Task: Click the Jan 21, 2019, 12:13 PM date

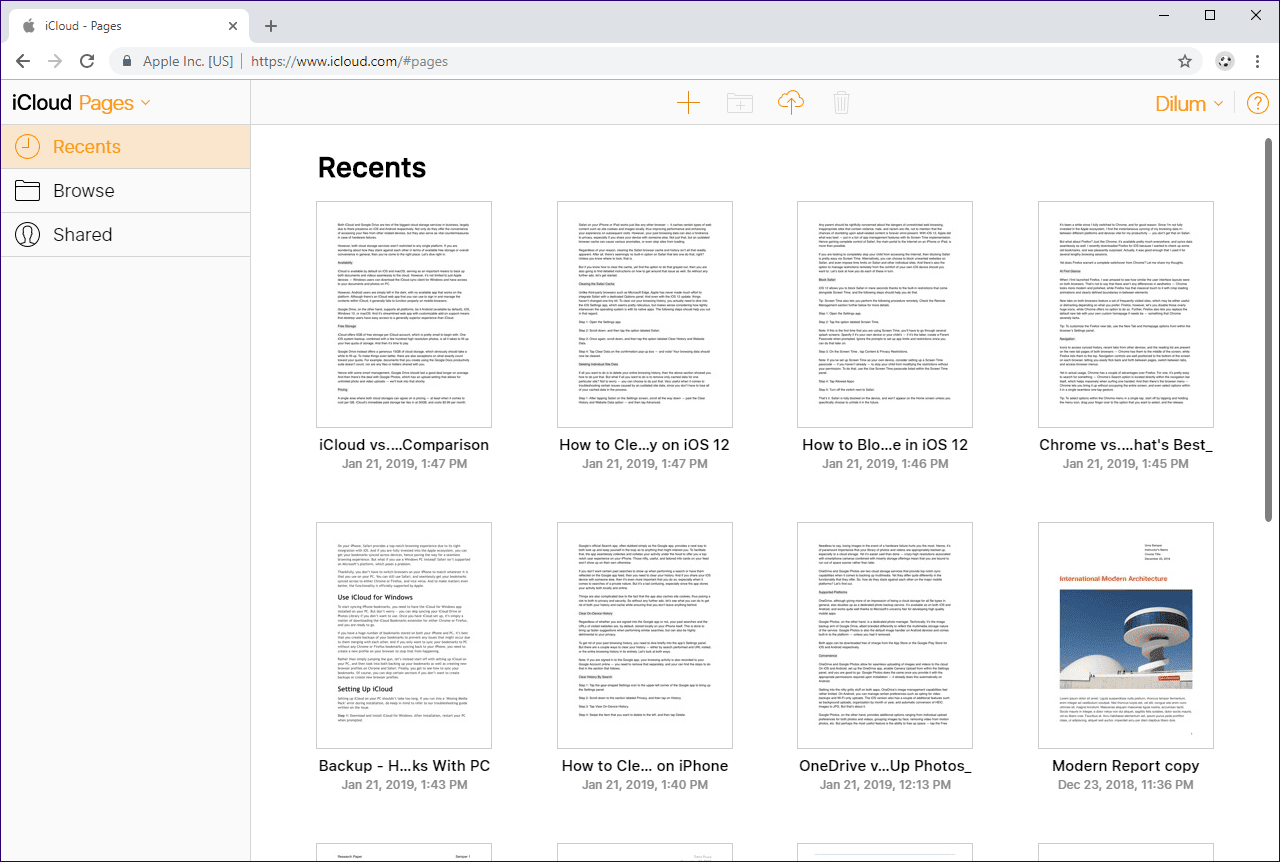Action: (x=885, y=785)
